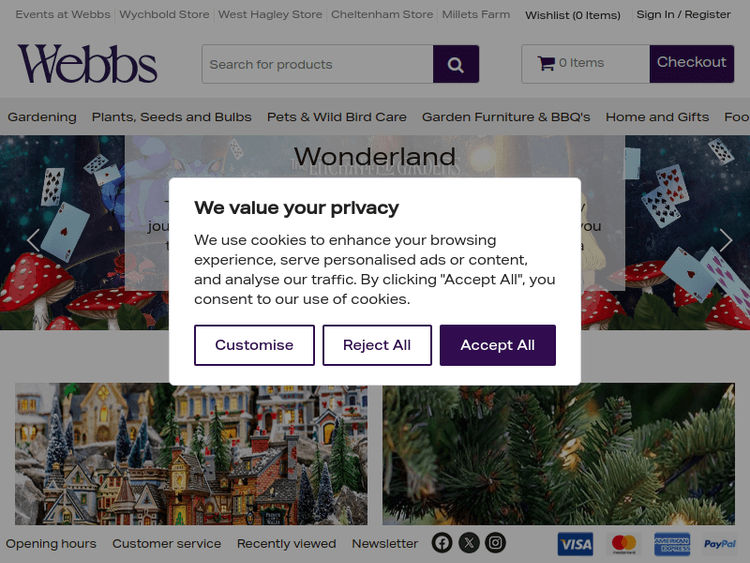Image resolution: width=750 pixels, height=563 pixels.
Task: Click the Checkout button
Action: (x=691, y=63)
